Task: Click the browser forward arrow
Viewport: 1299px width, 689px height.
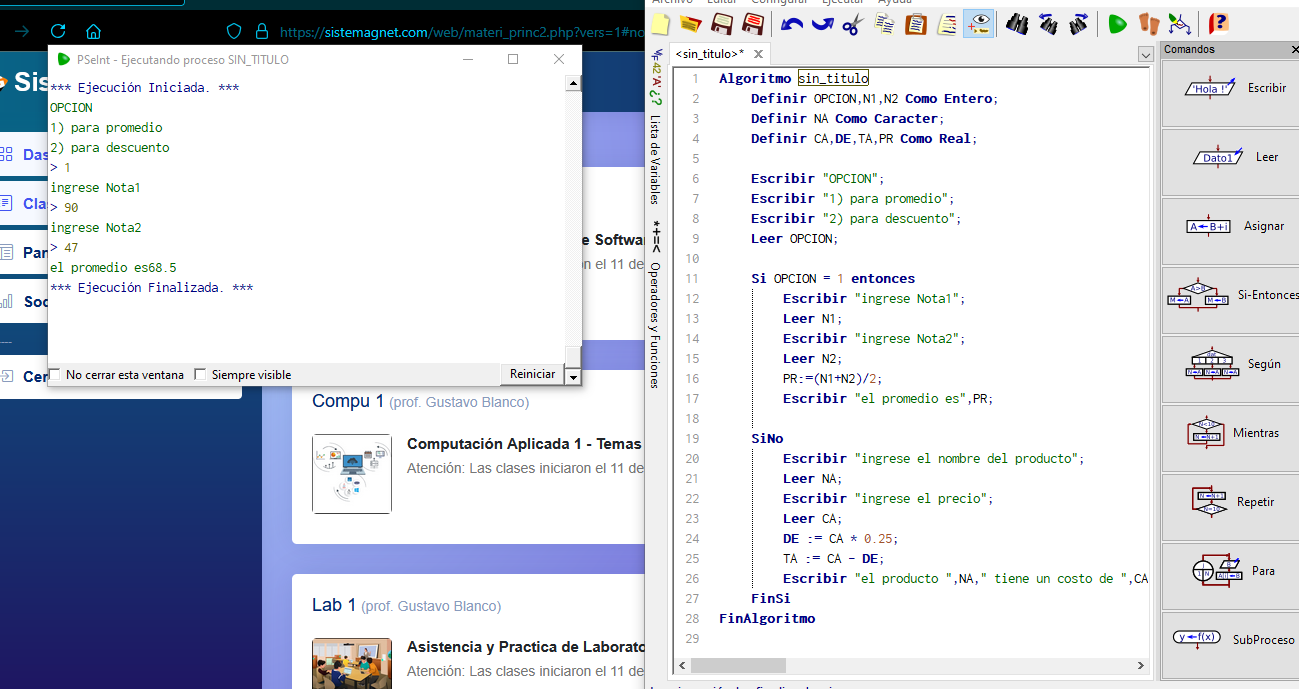Action: (x=22, y=31)
